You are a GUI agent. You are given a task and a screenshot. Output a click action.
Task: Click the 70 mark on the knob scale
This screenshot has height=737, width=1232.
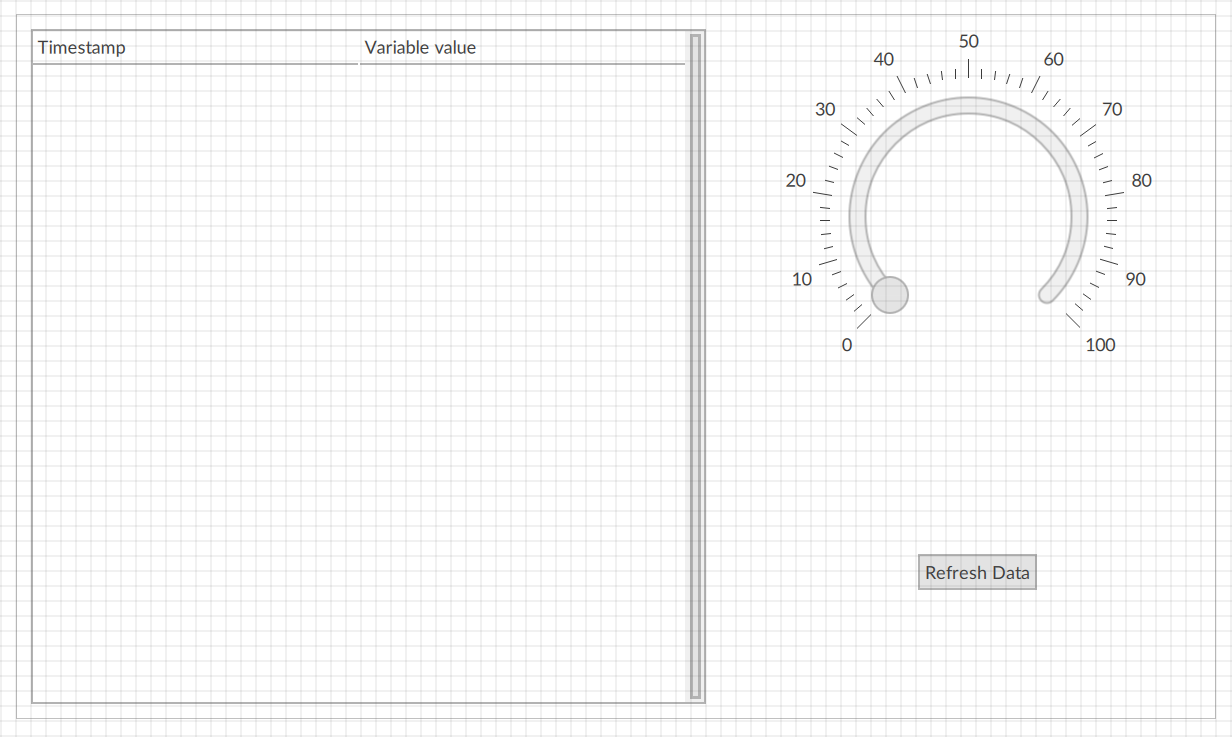[x=1112, y=109]
